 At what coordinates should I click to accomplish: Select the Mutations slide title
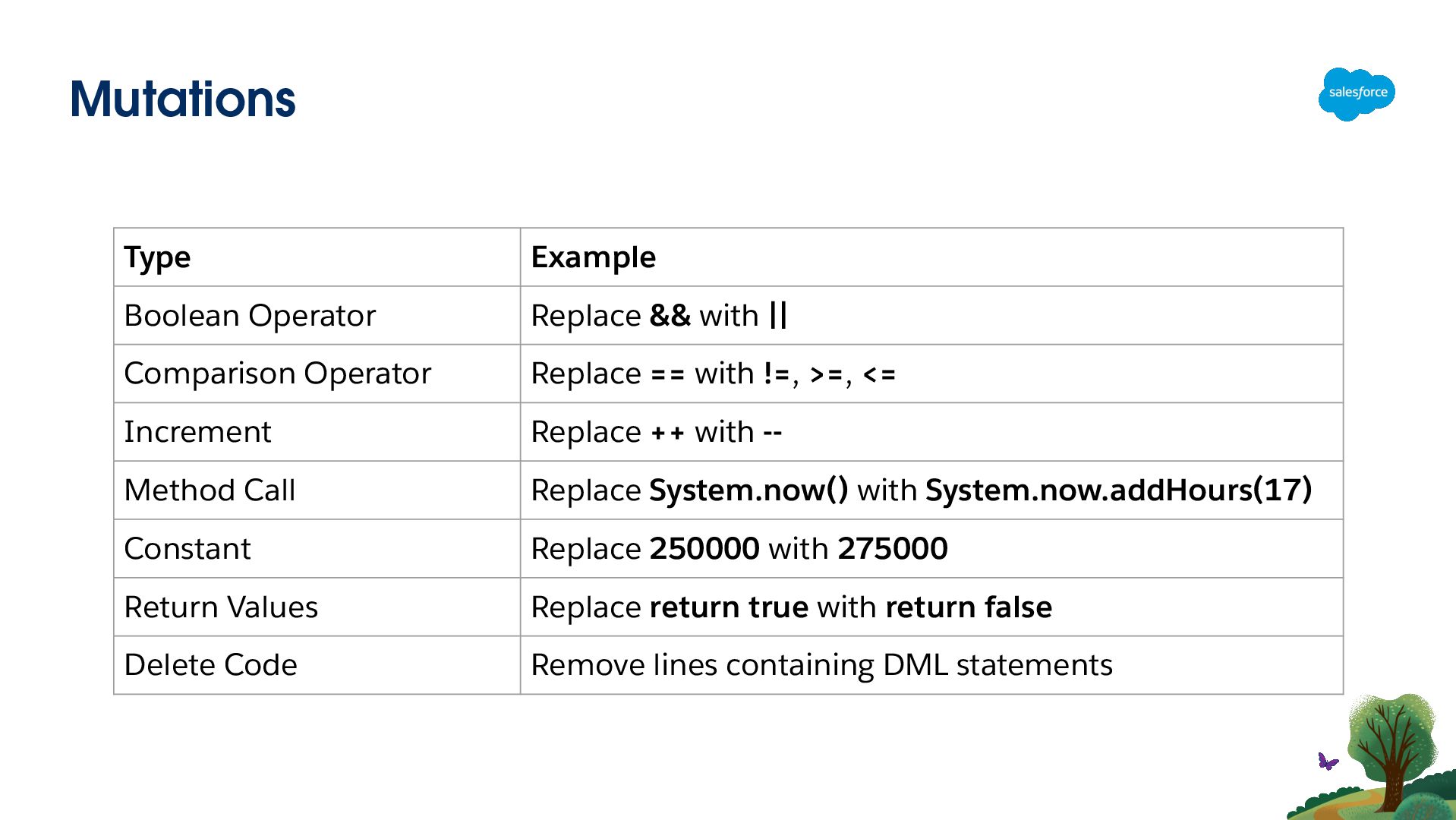point(183,99)
